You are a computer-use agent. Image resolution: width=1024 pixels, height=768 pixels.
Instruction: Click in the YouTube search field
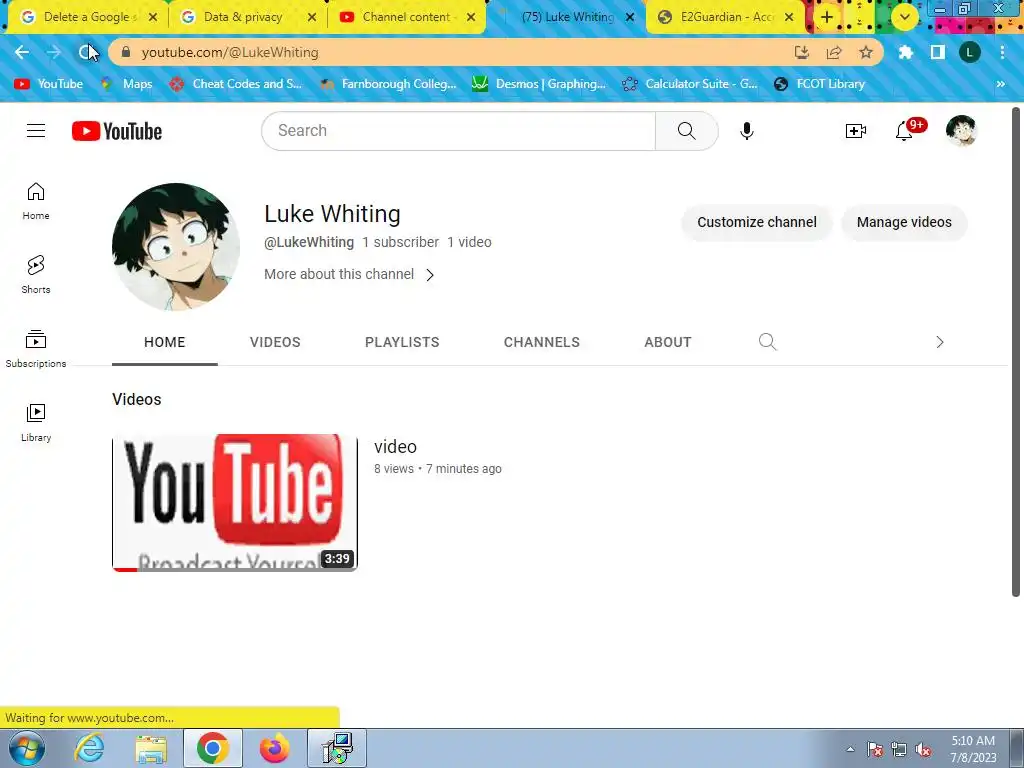(458, 131)
